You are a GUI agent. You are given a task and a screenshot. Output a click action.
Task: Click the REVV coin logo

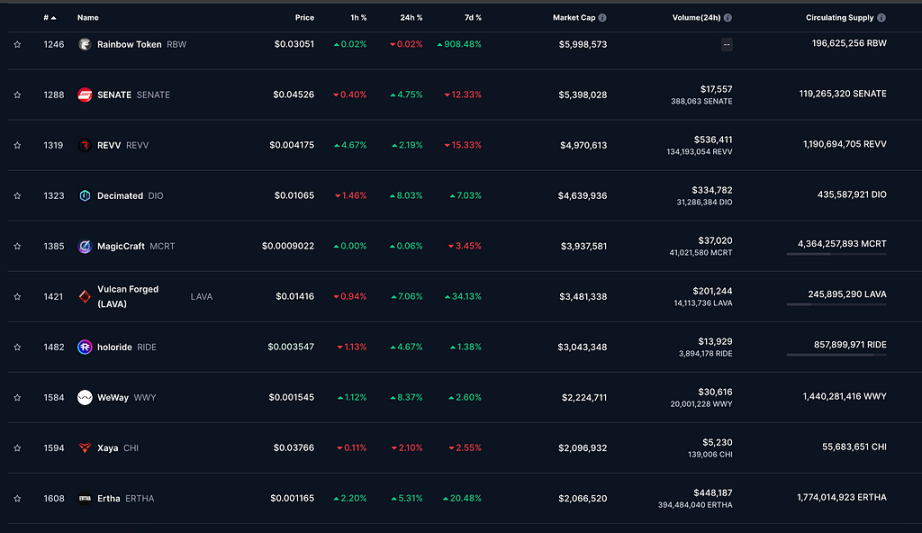click(85, 145)
